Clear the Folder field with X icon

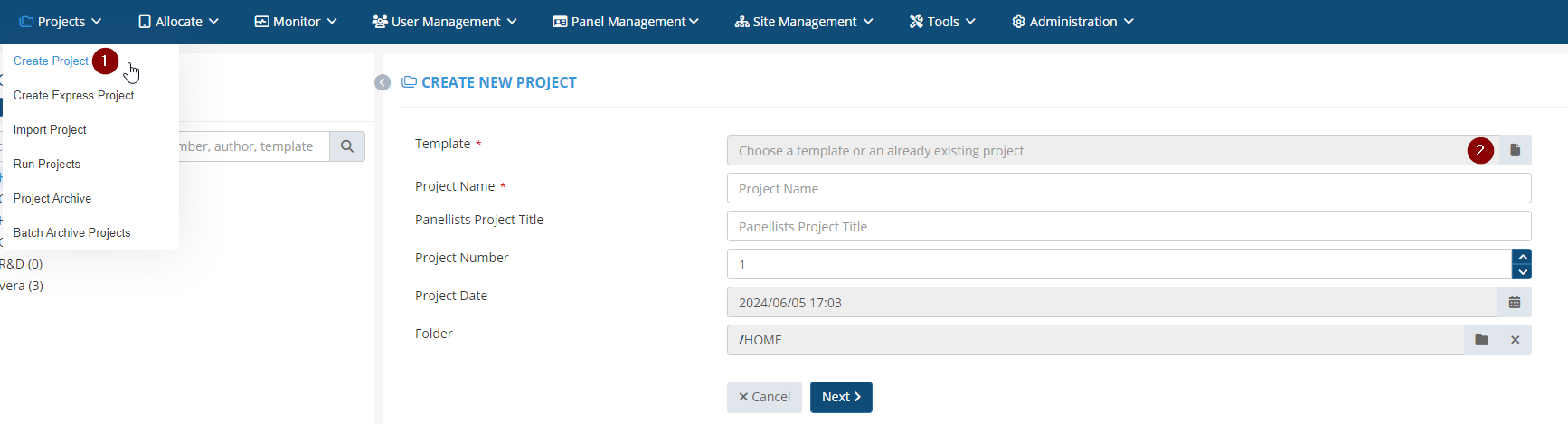tap(1515, 340)
